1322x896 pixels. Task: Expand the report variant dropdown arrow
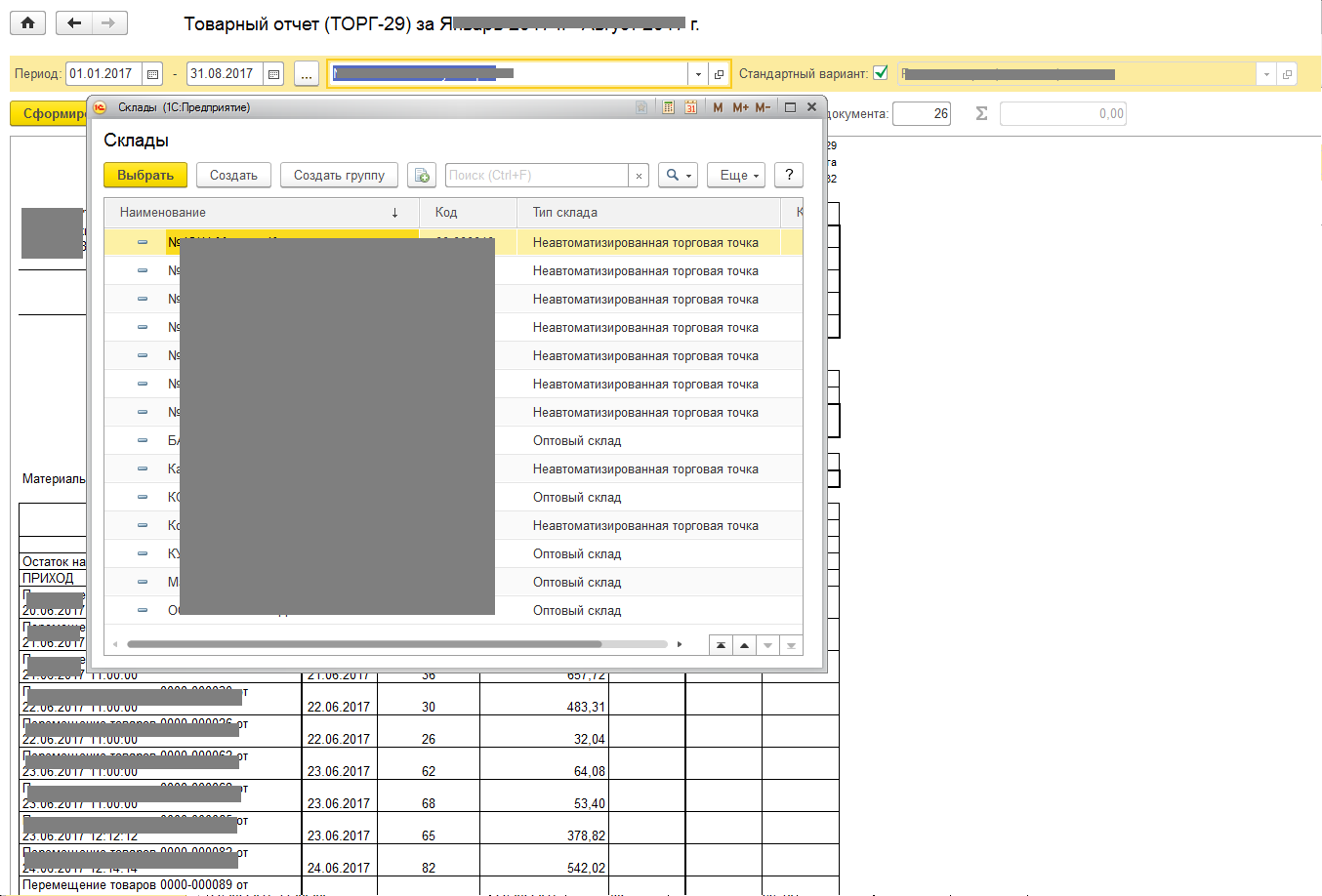[1266, 74]
